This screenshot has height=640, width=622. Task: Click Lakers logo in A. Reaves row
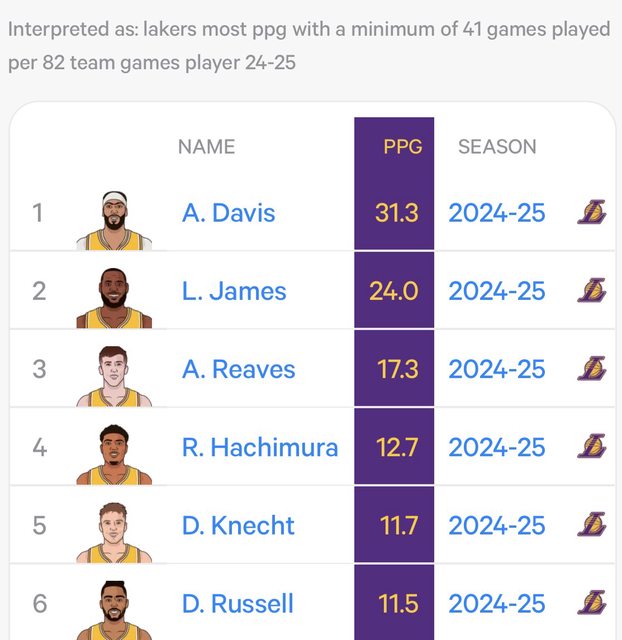(x=592, y=369)
